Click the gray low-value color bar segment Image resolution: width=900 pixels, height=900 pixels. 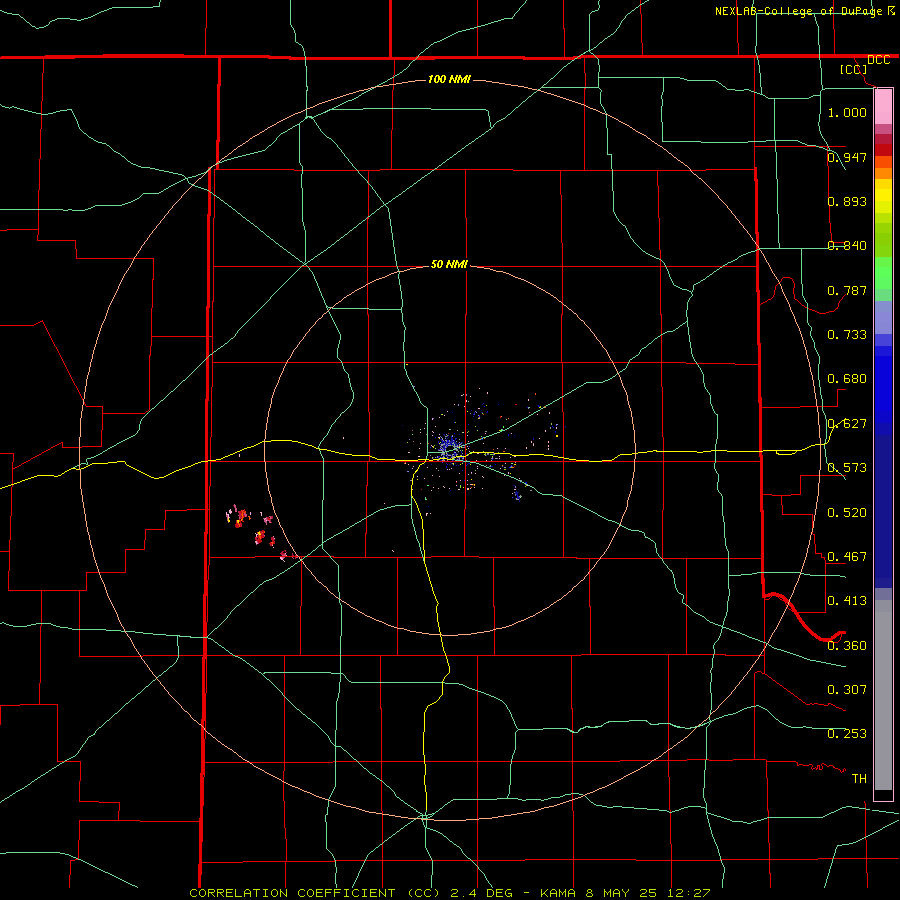click(883, 695)
